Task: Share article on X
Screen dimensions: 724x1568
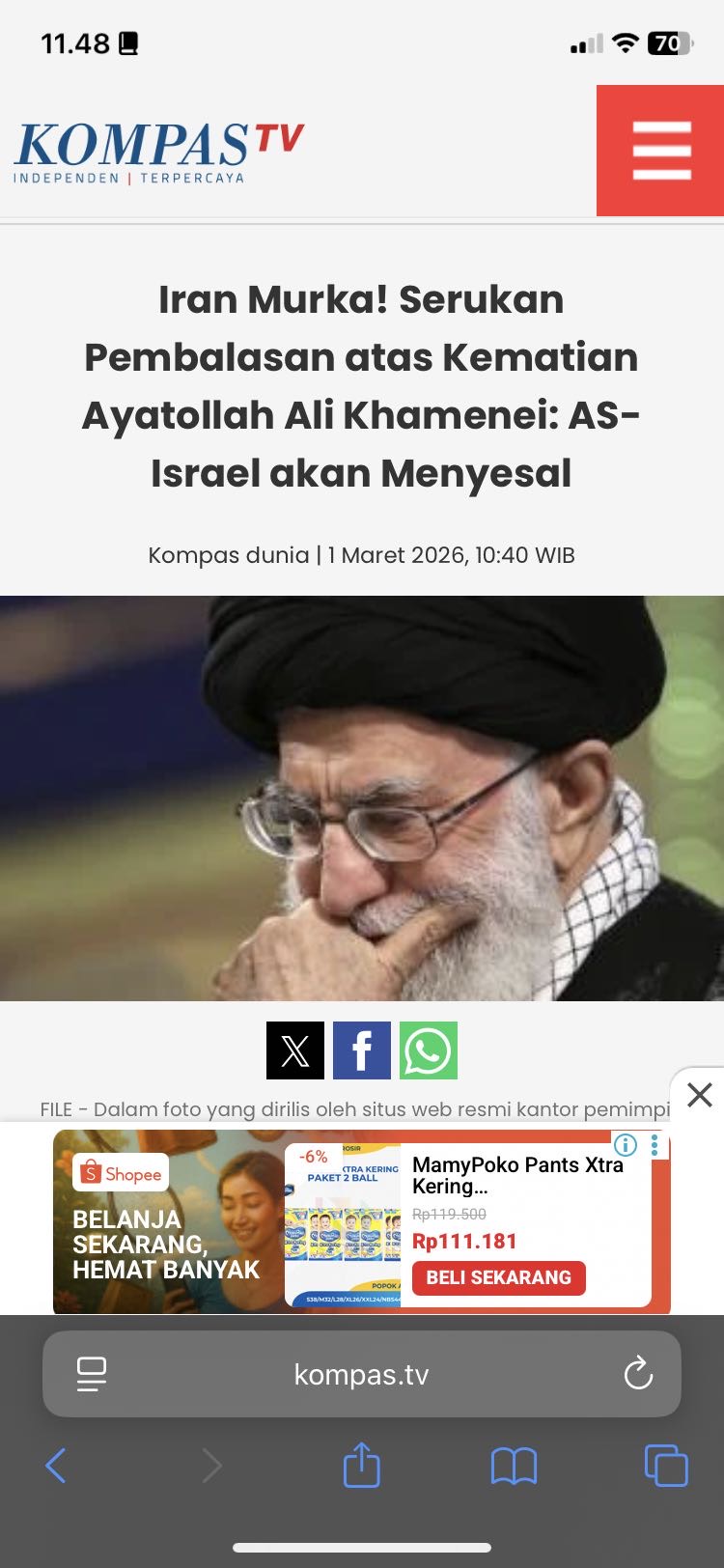Action: (x=294, y=1050)
